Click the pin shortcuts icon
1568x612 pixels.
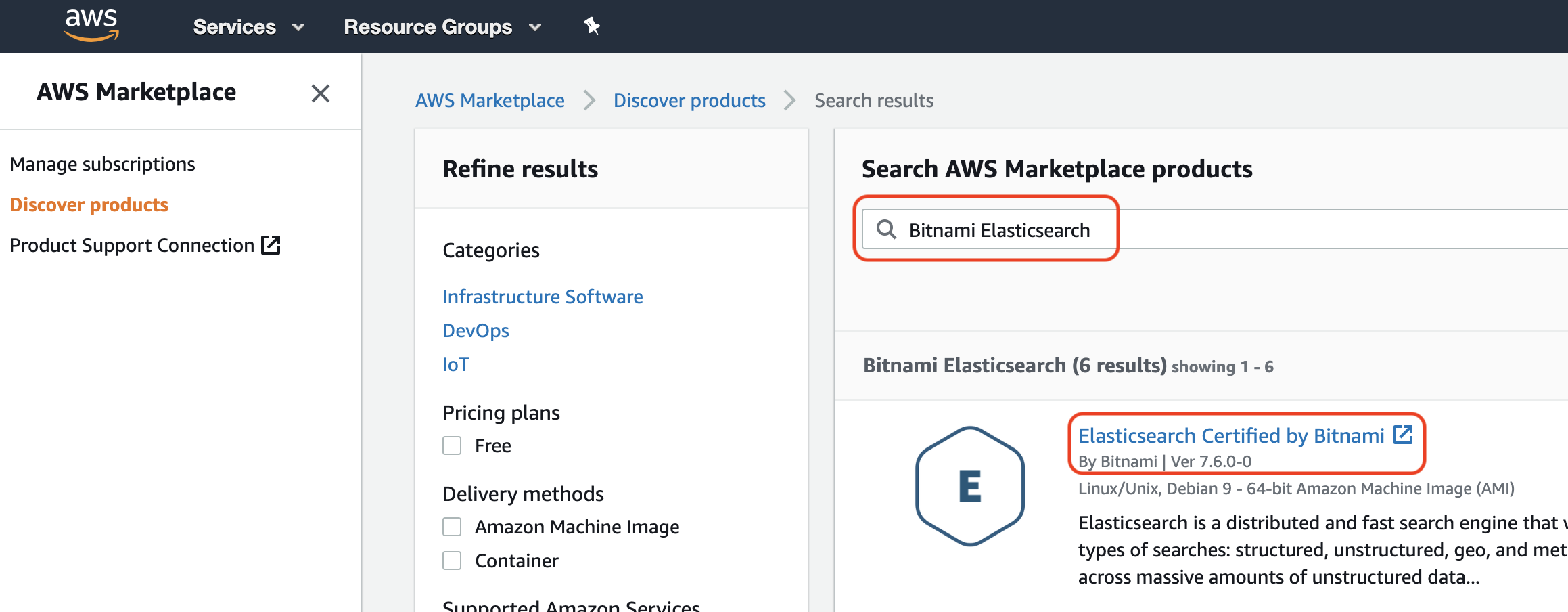pyautogui.click(x=592, y=26)
